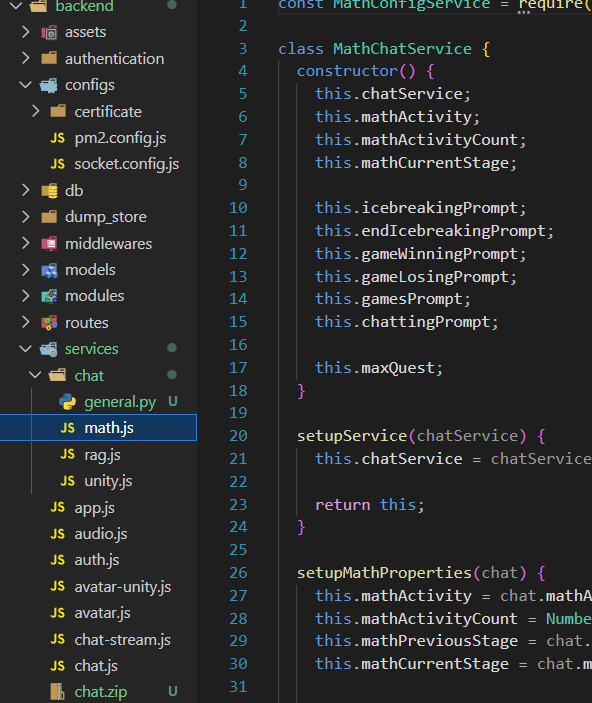Image resolution: width=592 pixels, height=703 pixels.
Task: Click the authentication folder icon
Action: [49, 58]
